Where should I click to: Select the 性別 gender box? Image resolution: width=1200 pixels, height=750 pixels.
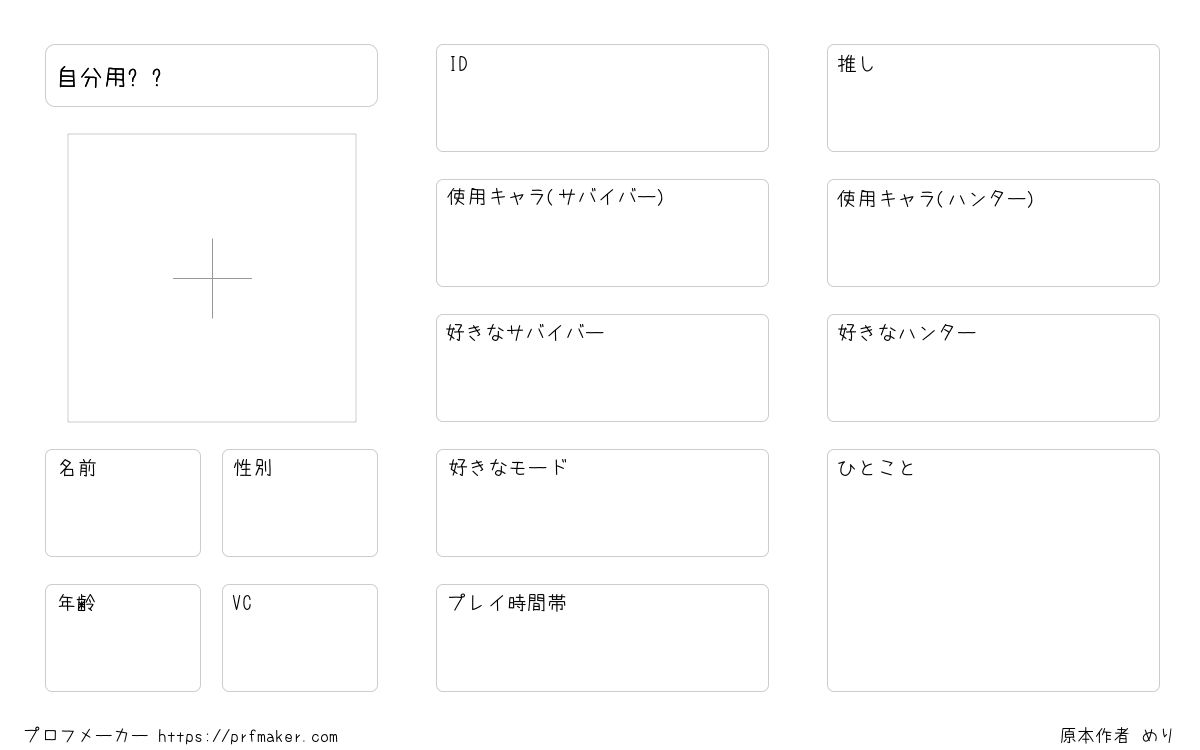(300, 503)
